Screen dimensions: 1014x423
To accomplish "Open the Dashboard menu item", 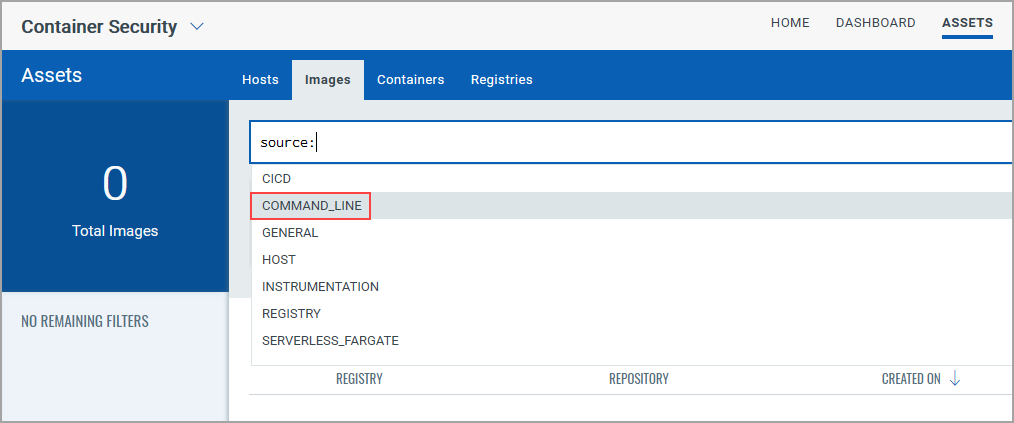I will (875, 23).
